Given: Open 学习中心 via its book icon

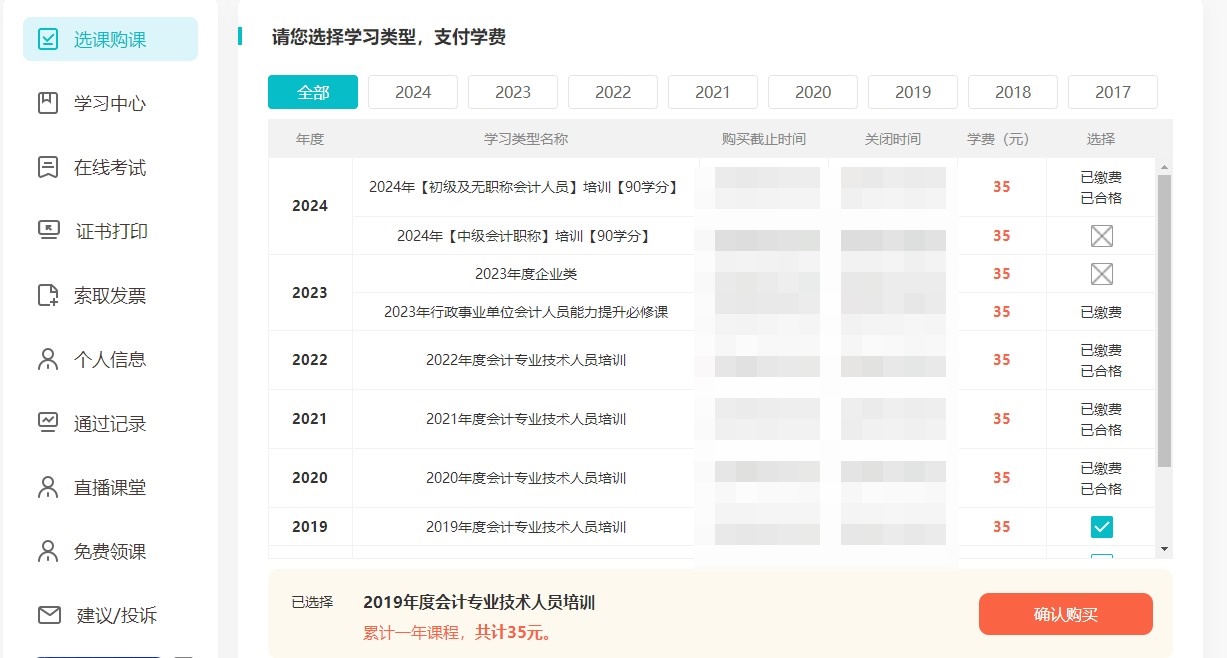Looking at the screenshot, I should point(48,103).
